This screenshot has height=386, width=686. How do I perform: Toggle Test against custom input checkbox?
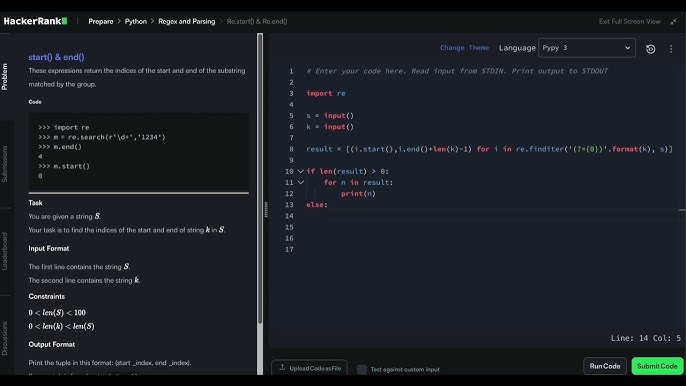point(362,369)
